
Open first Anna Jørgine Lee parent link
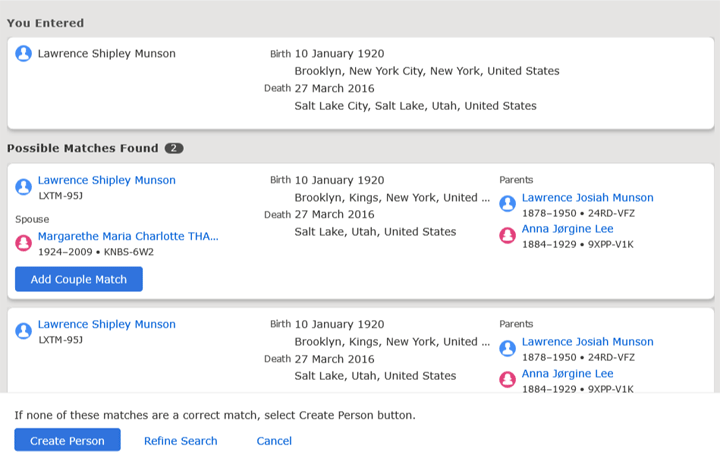[568, 229]
